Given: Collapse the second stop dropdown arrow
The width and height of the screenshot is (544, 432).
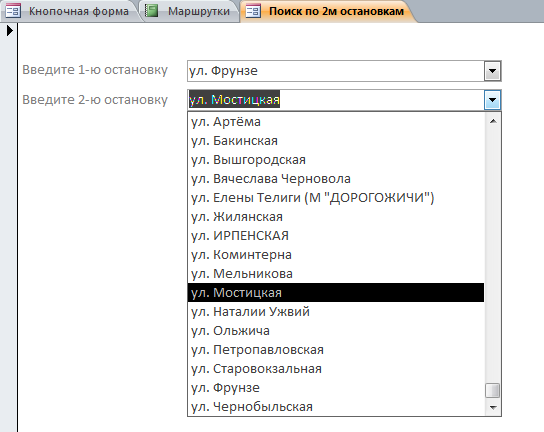Looking at the screenshot, I should pos(492,100).
